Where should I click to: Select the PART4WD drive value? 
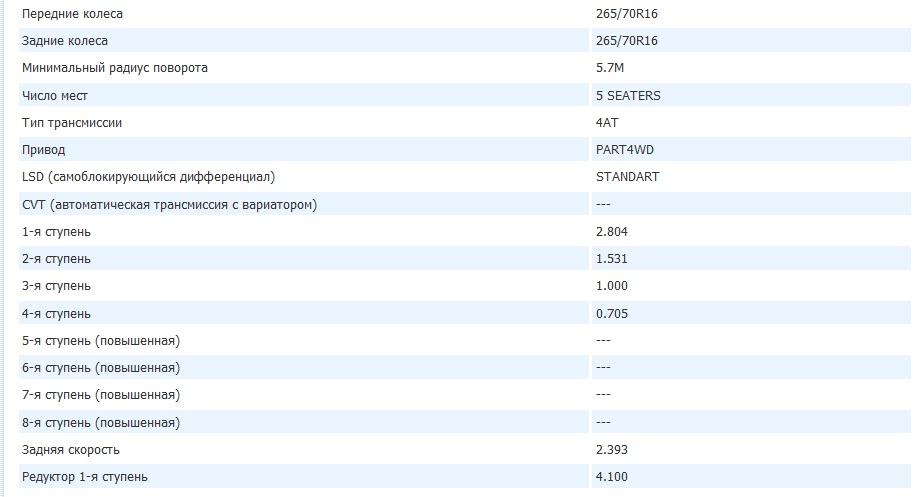coord(624,150)
